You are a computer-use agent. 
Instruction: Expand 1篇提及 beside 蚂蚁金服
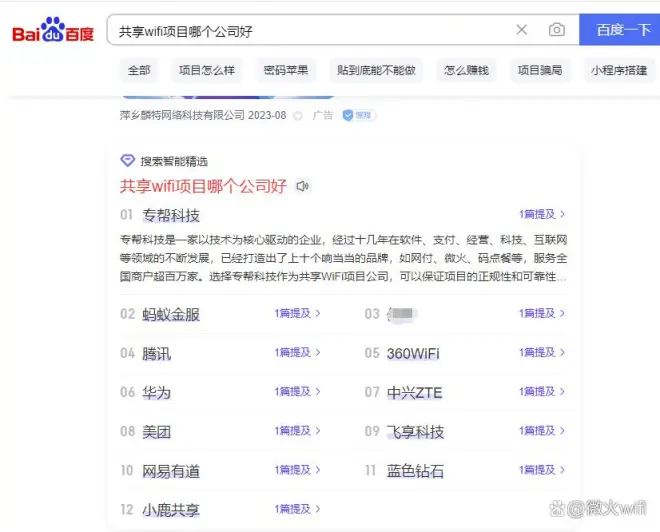coord(298,313)
